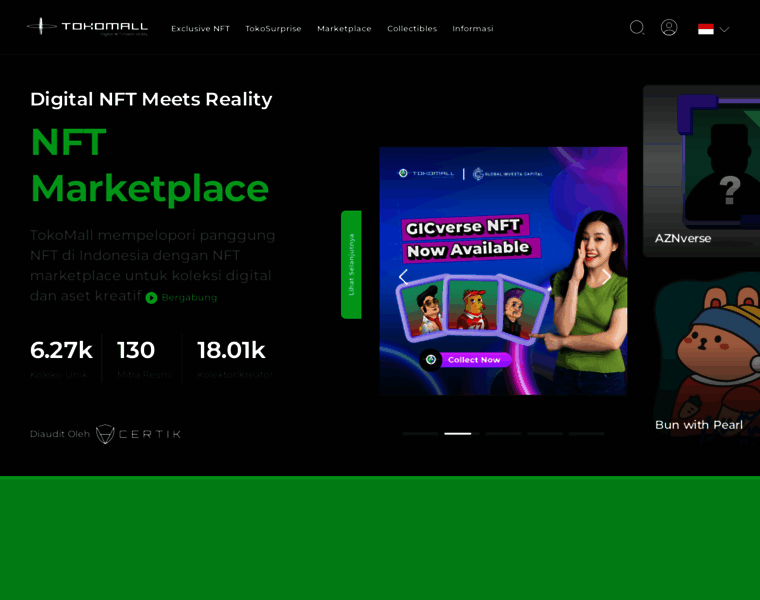Image resolution: width=760 pixels, height=600 pixels.
Task: Open the search magnifier icon
Action: point(637,28)
